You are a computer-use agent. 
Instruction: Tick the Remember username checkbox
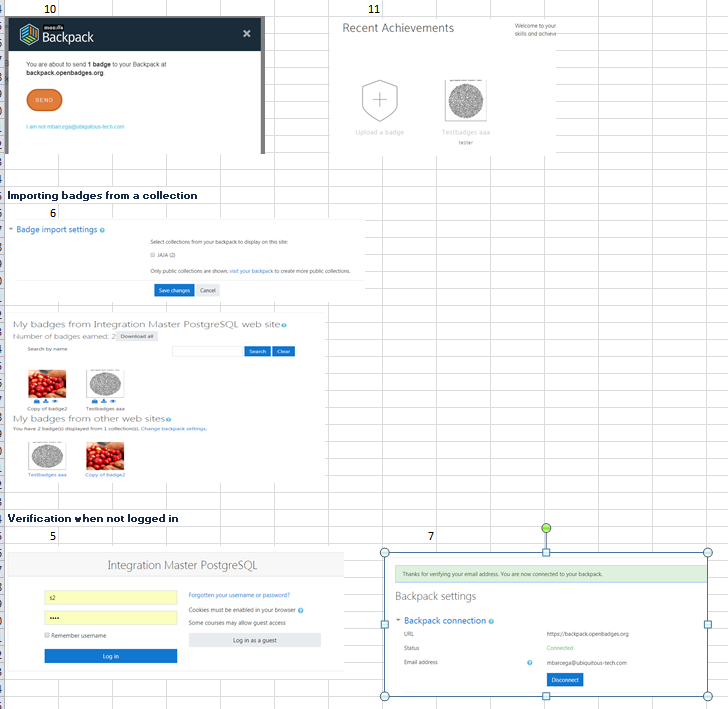pos(47,635)
